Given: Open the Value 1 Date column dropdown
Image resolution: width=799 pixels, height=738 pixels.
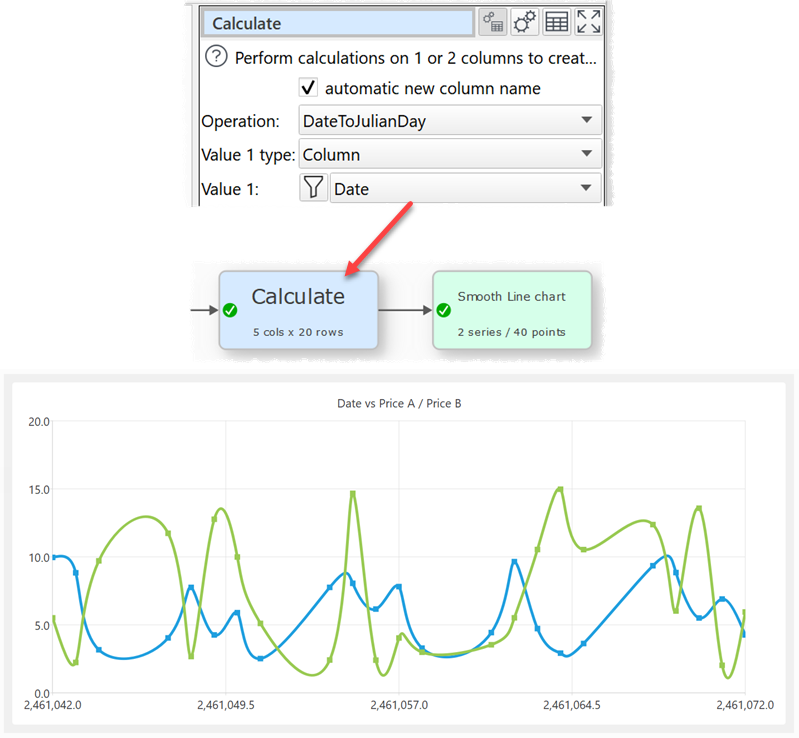Looking at the screenshot, I should 466,188.
